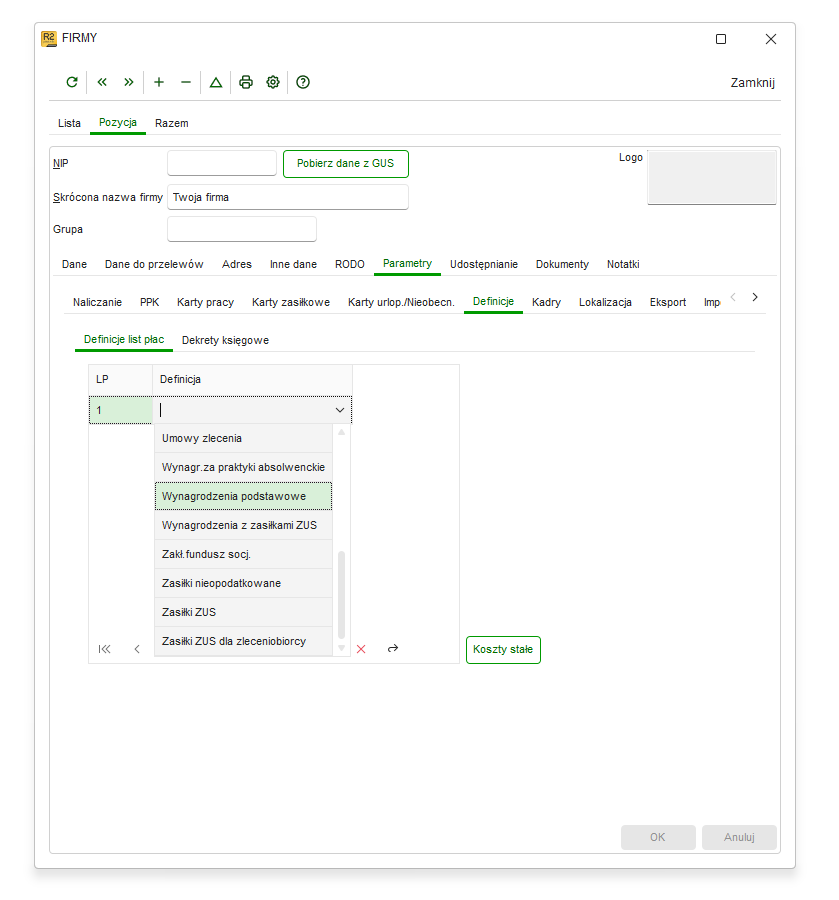Viewport: 839px width, 900px height.
Task: Cancel the edit with the red X icon
Action: pos(361,649)
